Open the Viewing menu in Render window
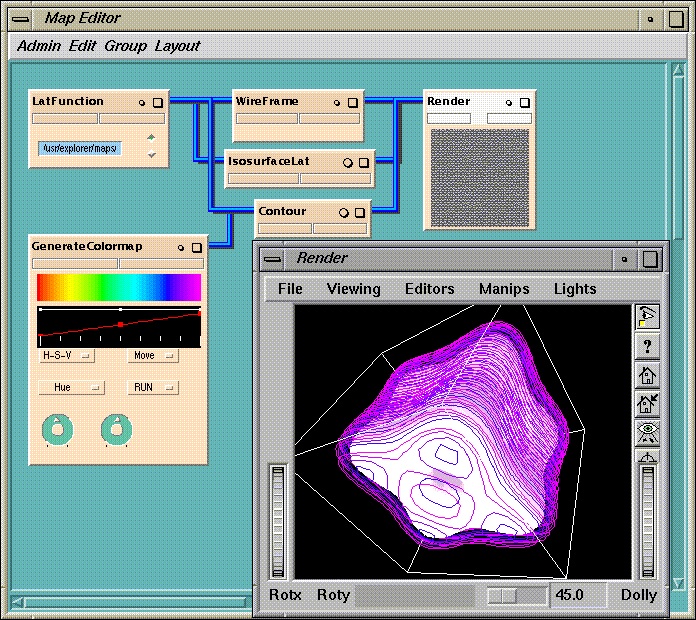Viewport: 696px width, 620px height. click(353, 289)
